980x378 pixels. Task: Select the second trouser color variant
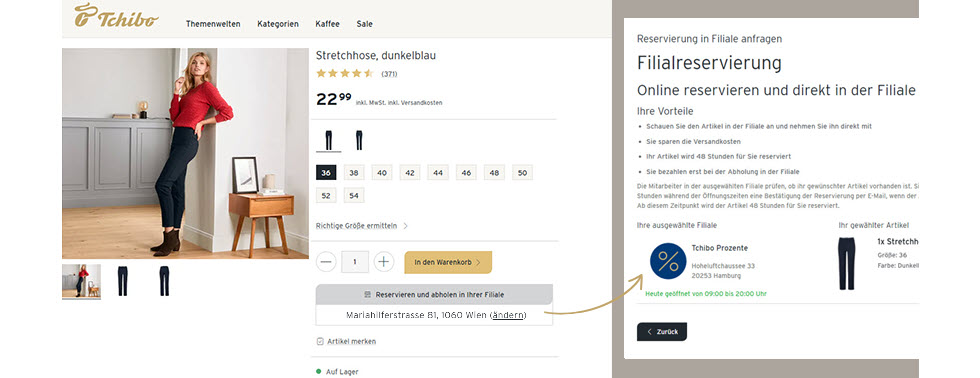(x=359, y=141)
